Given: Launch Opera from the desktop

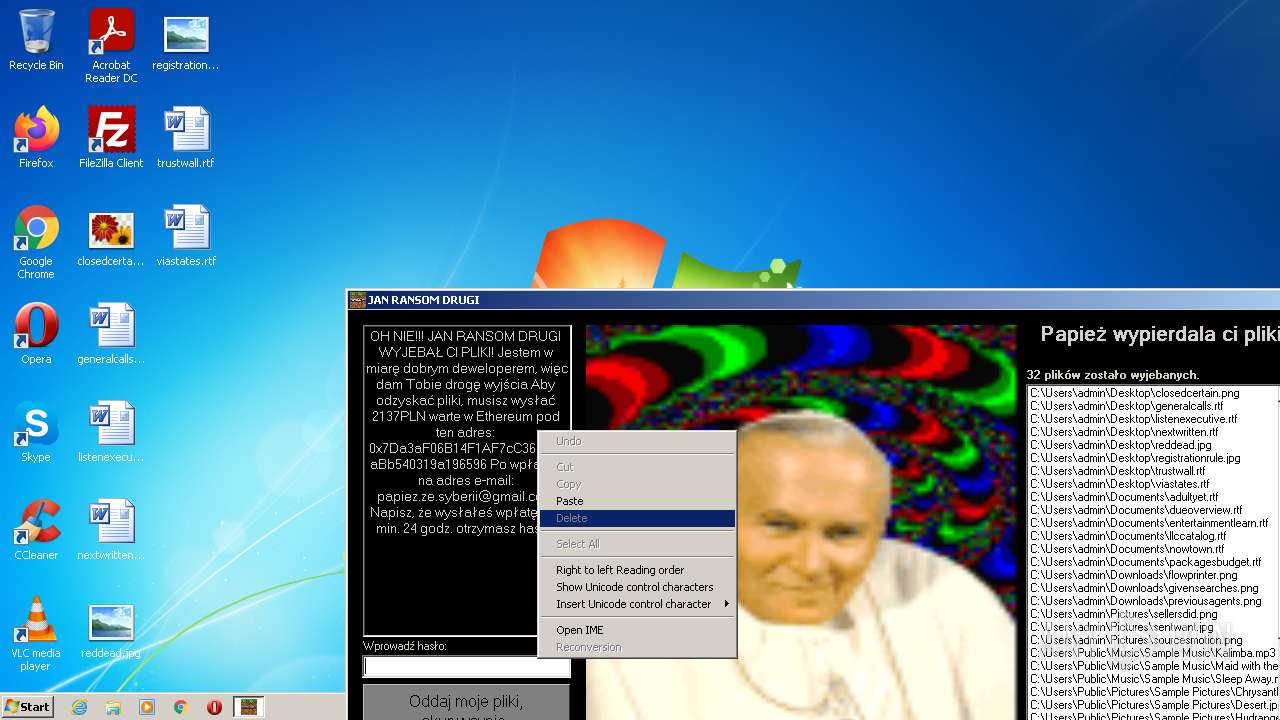Looking at the screenshot, I should coord(36,335).
